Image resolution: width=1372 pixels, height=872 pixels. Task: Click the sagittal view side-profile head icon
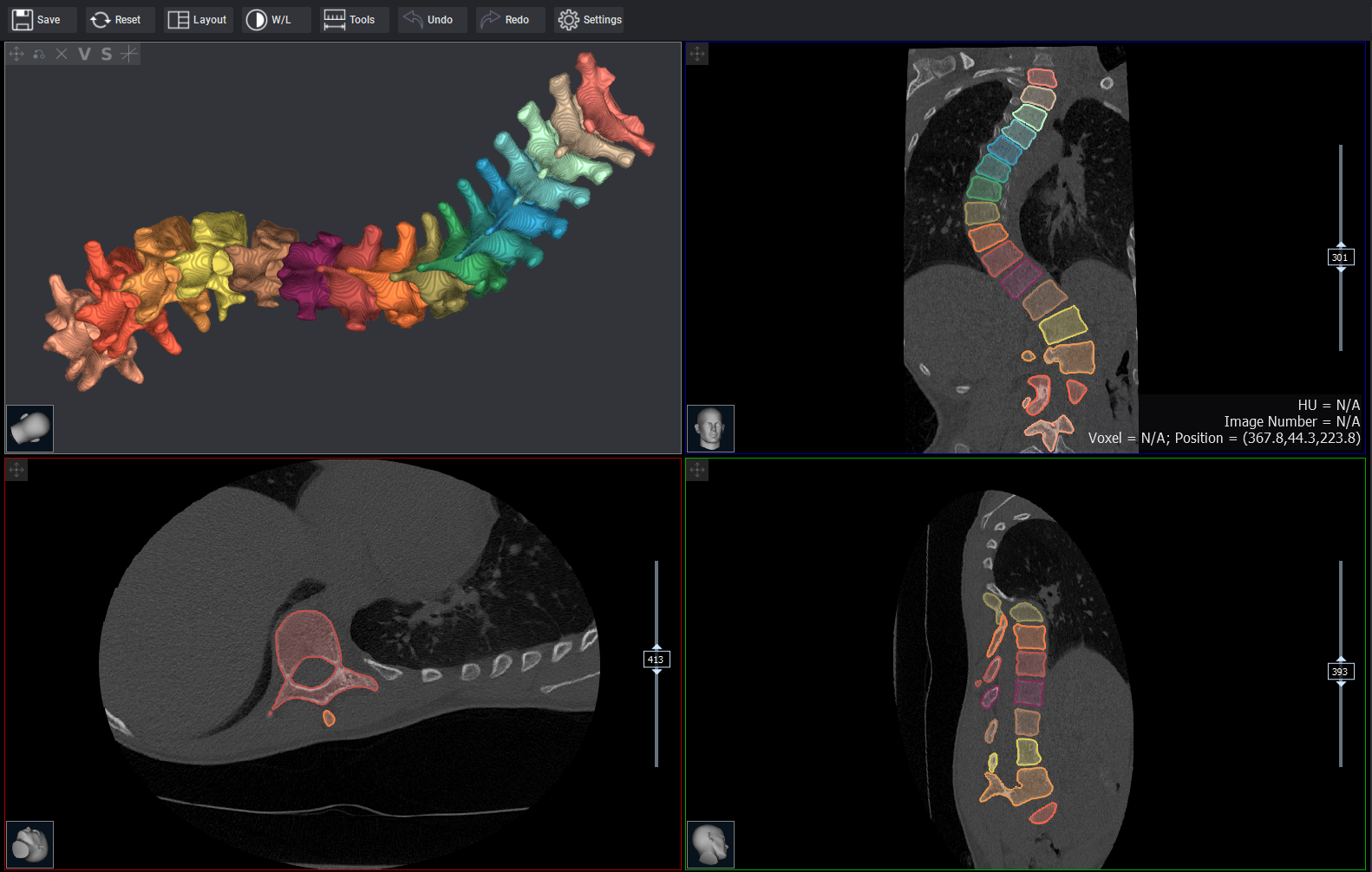point(710,844)
